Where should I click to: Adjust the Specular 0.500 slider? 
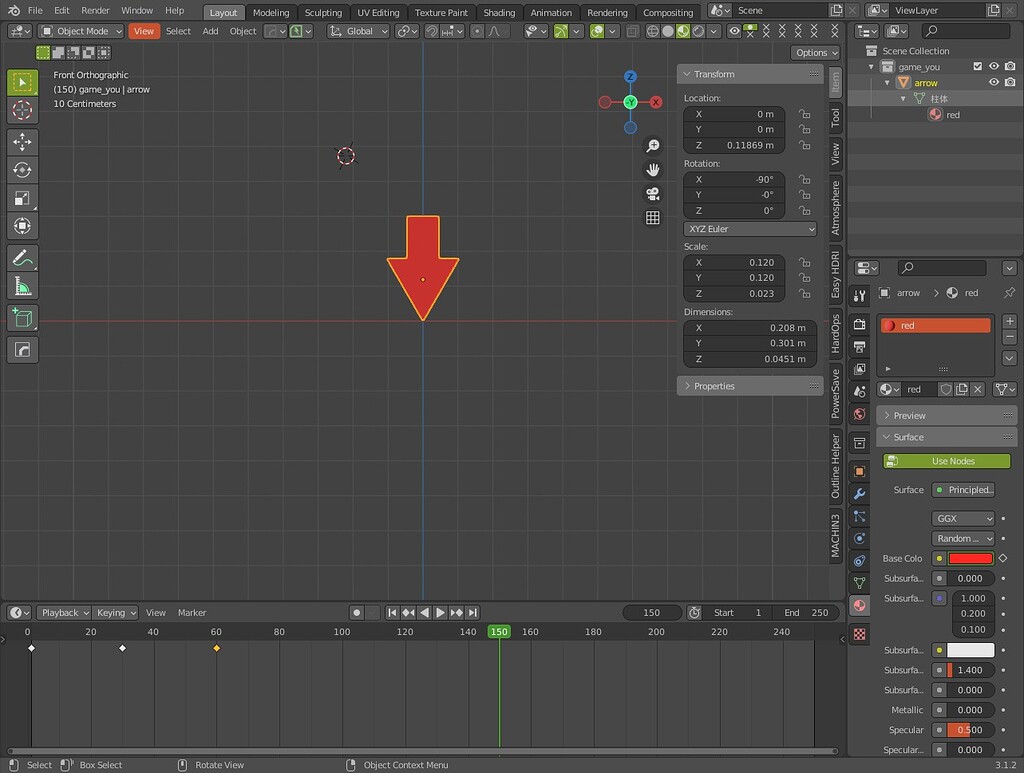point(970,730)
